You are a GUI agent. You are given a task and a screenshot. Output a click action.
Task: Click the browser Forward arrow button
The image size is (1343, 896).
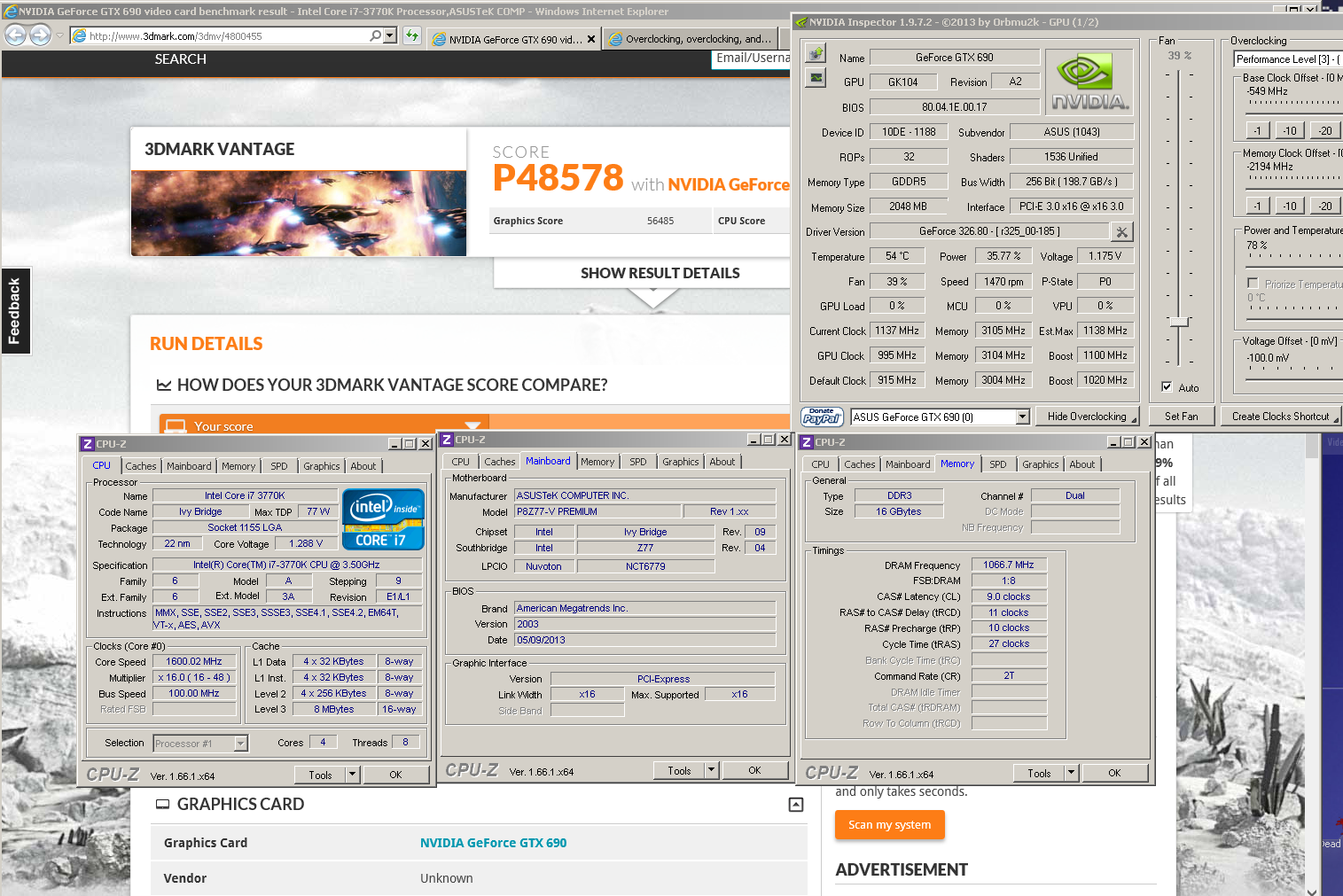point(40,35)
